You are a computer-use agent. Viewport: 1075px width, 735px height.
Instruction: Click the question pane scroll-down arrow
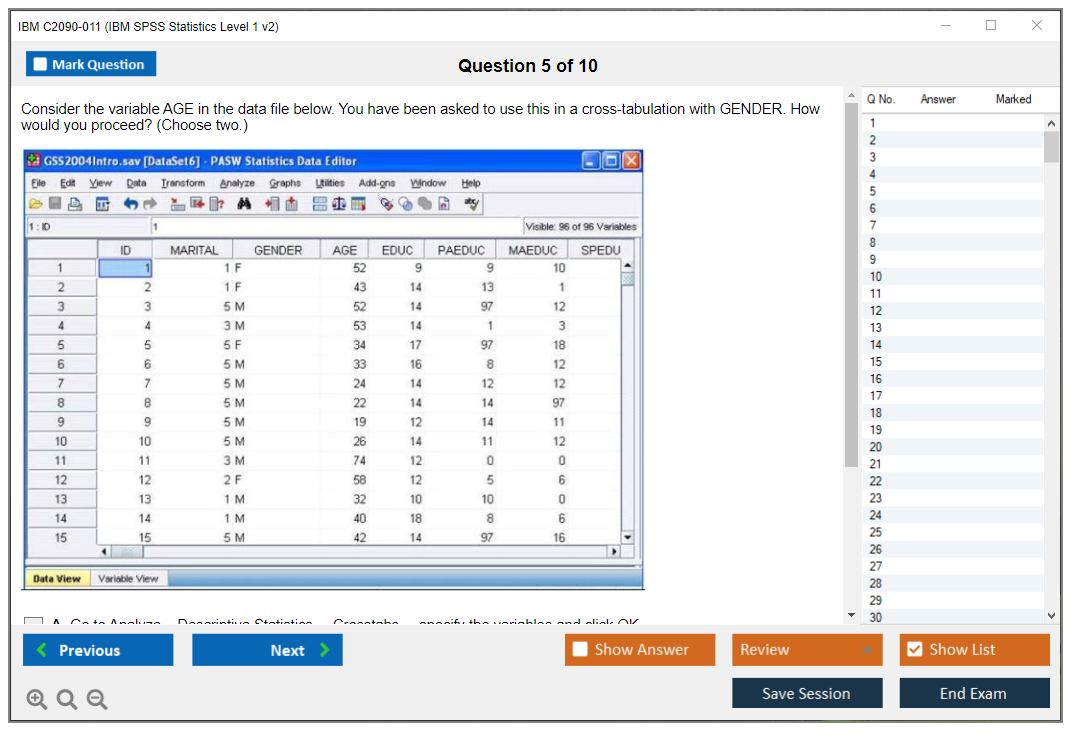851,616
